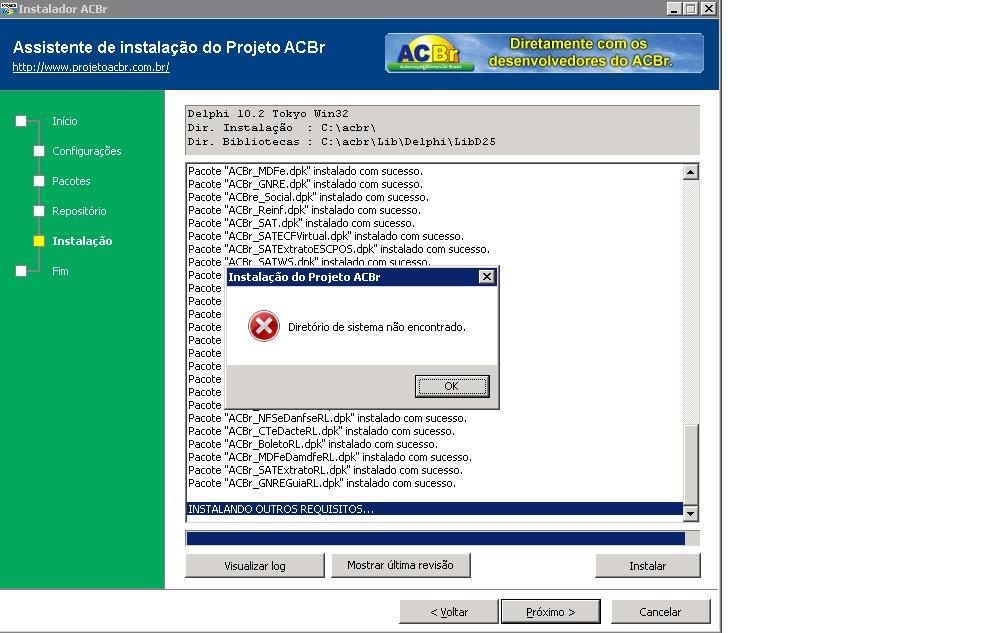Viewport: 1008px width, 633px height.
Task: Select the ACBr_MDFe.dpk log line
Action: pyautogui.click(x=305, y=171)
